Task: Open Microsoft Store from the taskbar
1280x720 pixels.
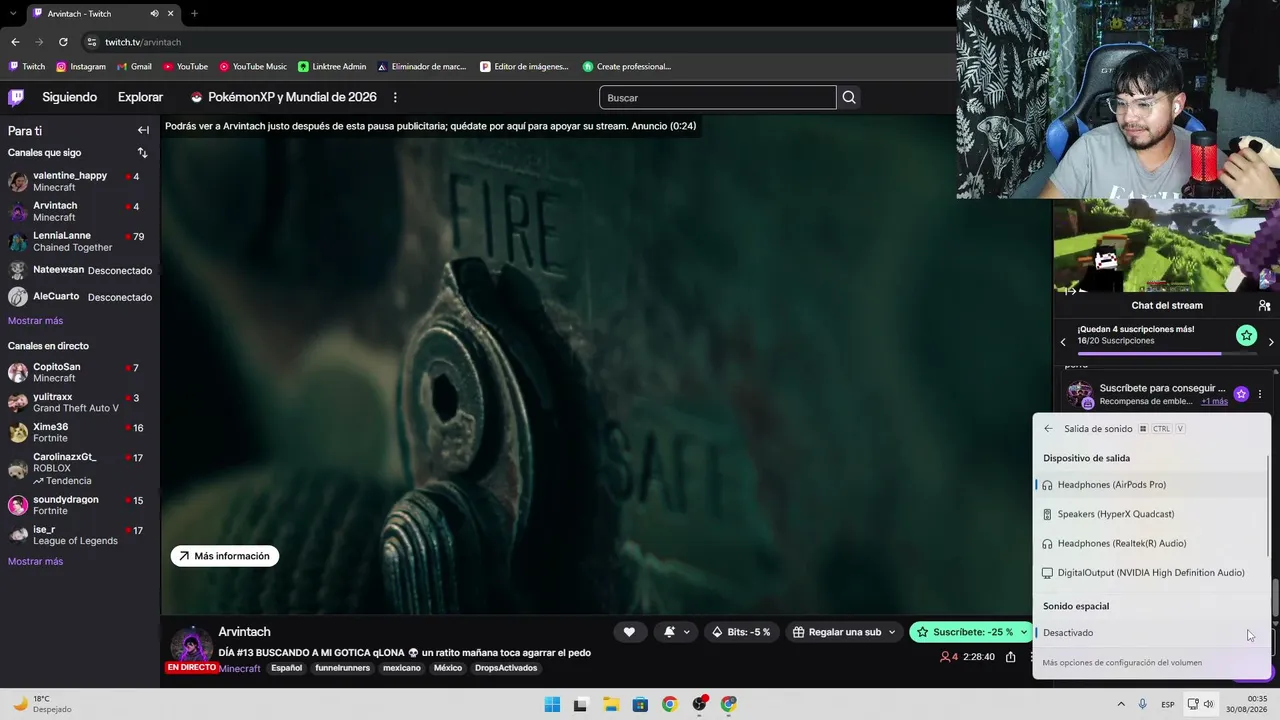Action: click(640, 704)
